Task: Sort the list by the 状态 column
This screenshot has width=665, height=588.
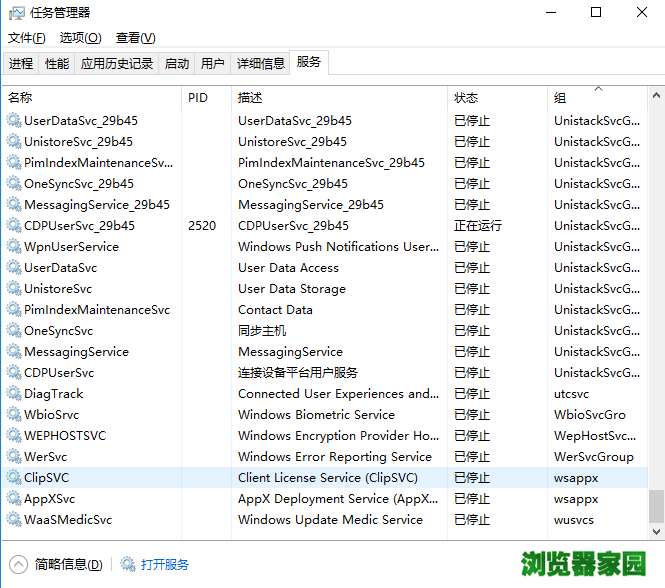Action: (x=466, y=98)
